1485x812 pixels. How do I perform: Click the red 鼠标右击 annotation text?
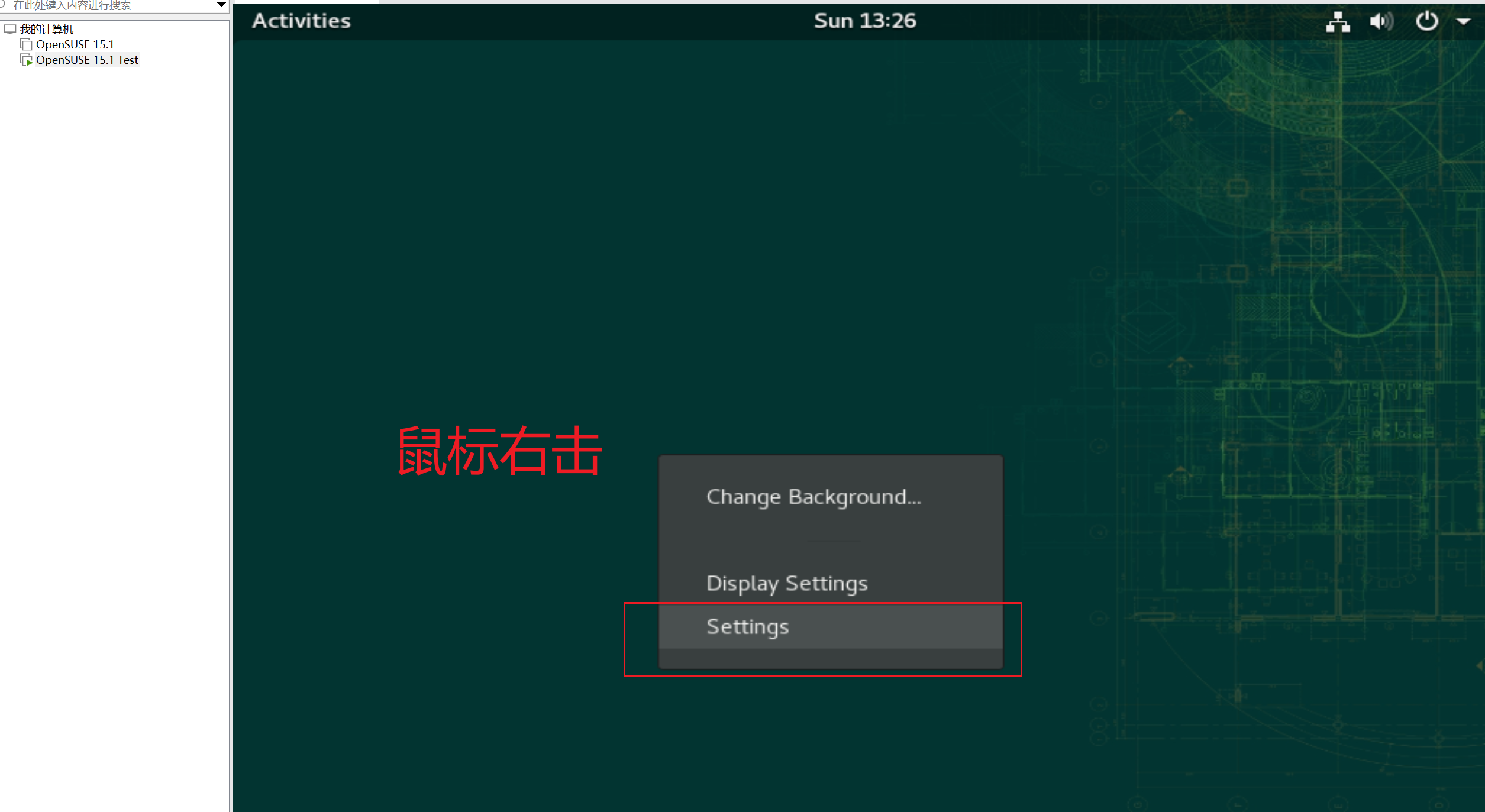[500, 452]
